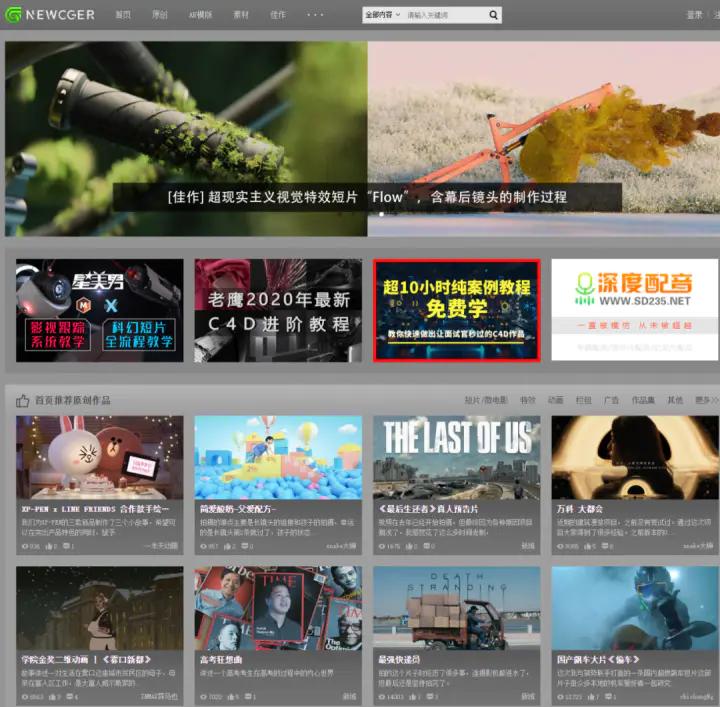This screenshot has height=707, width=720.
Task: Open the 简爱酸奶-父爱配方 title link
Action: [238, 509]
